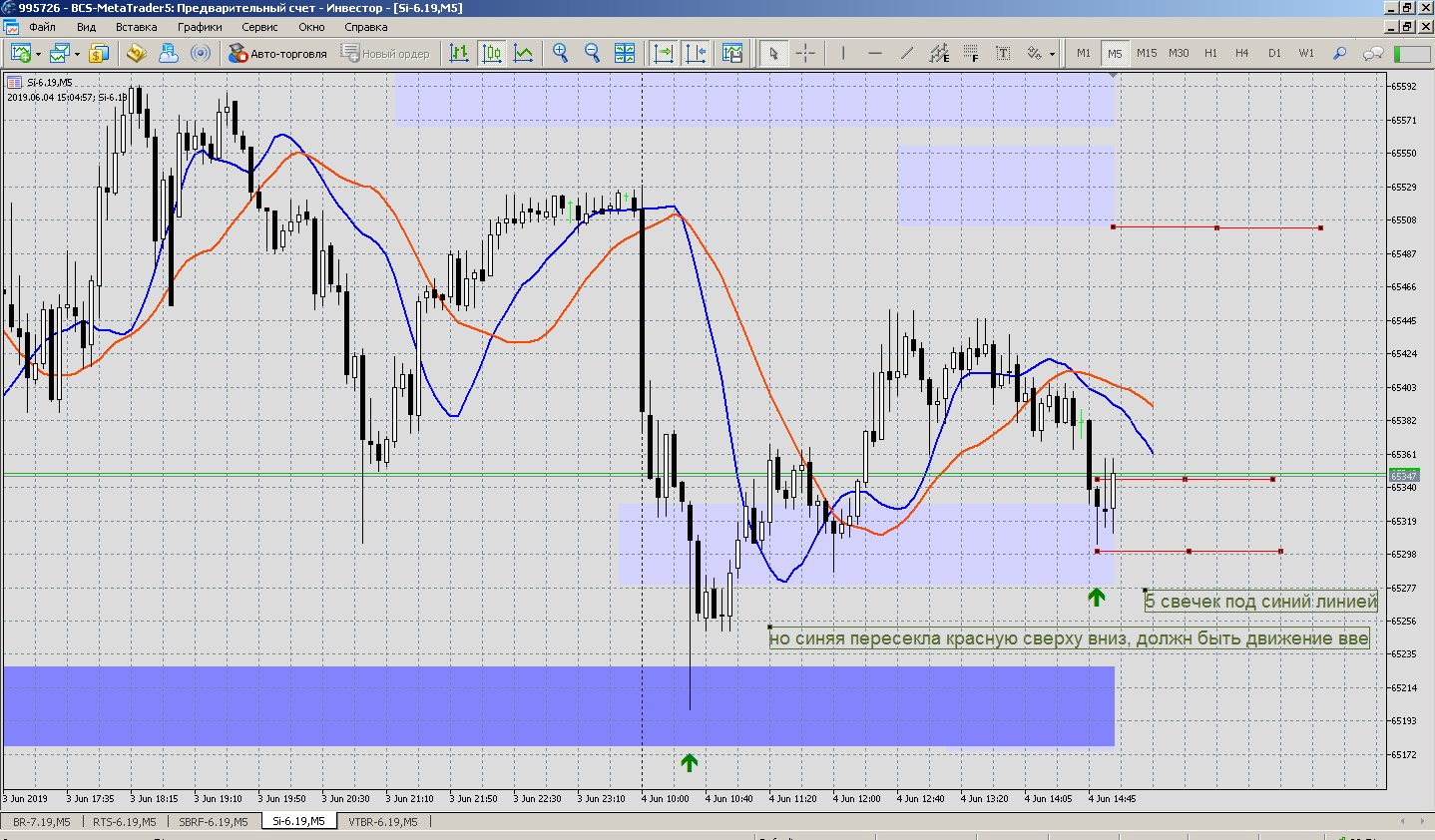Switch to the M1 timeframe

click(x=1084, y=54)
